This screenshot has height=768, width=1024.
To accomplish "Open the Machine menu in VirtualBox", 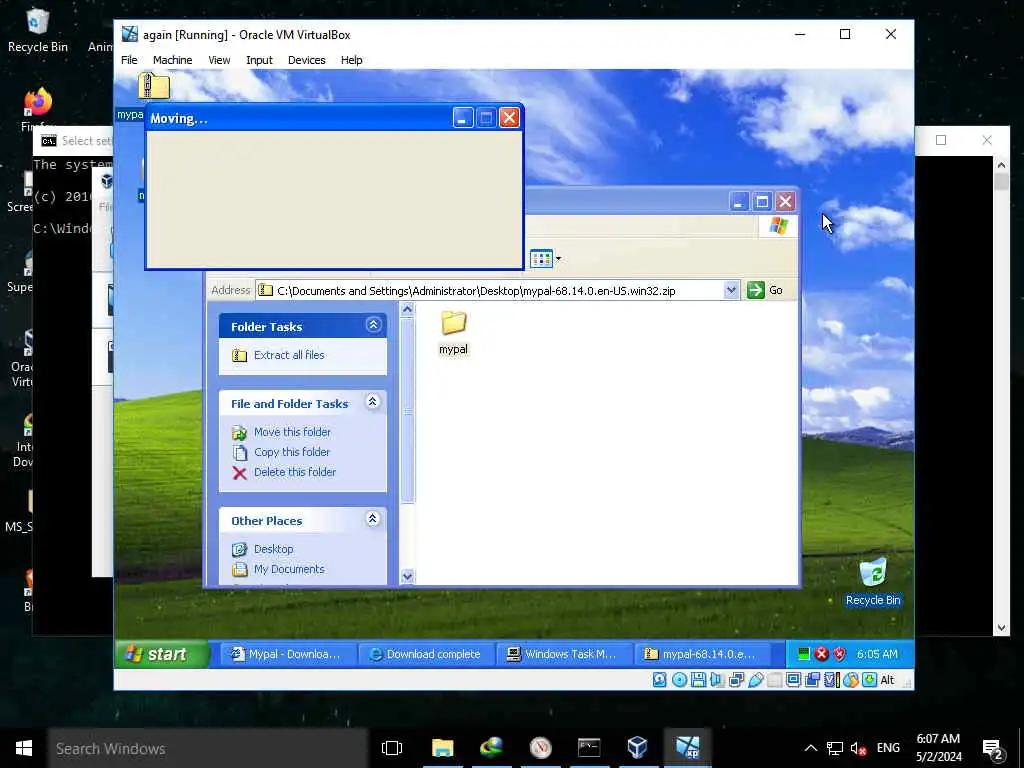I will click(x=172, y=60).
